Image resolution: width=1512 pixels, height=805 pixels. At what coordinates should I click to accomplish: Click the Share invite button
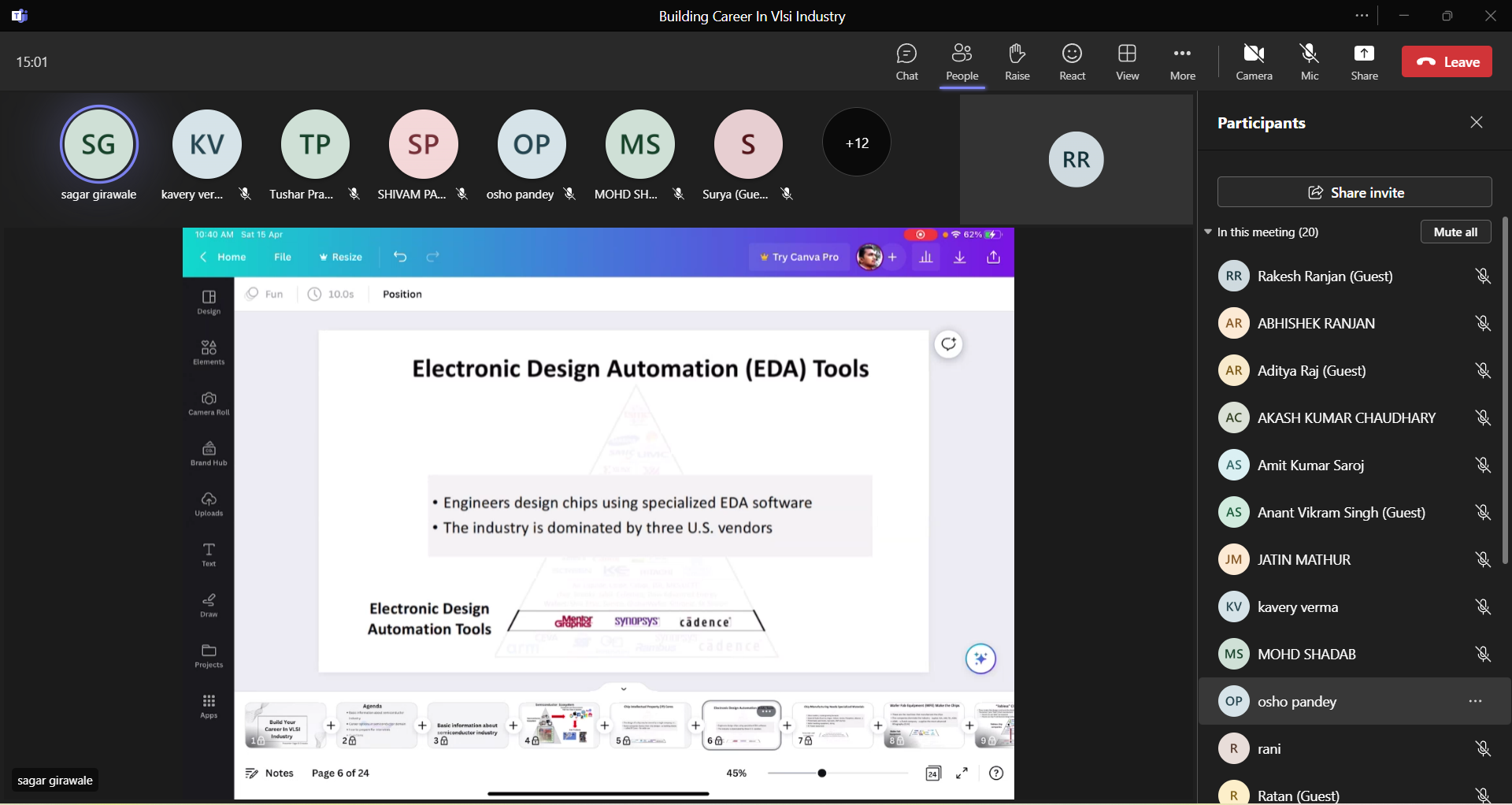coord(1354,192)
